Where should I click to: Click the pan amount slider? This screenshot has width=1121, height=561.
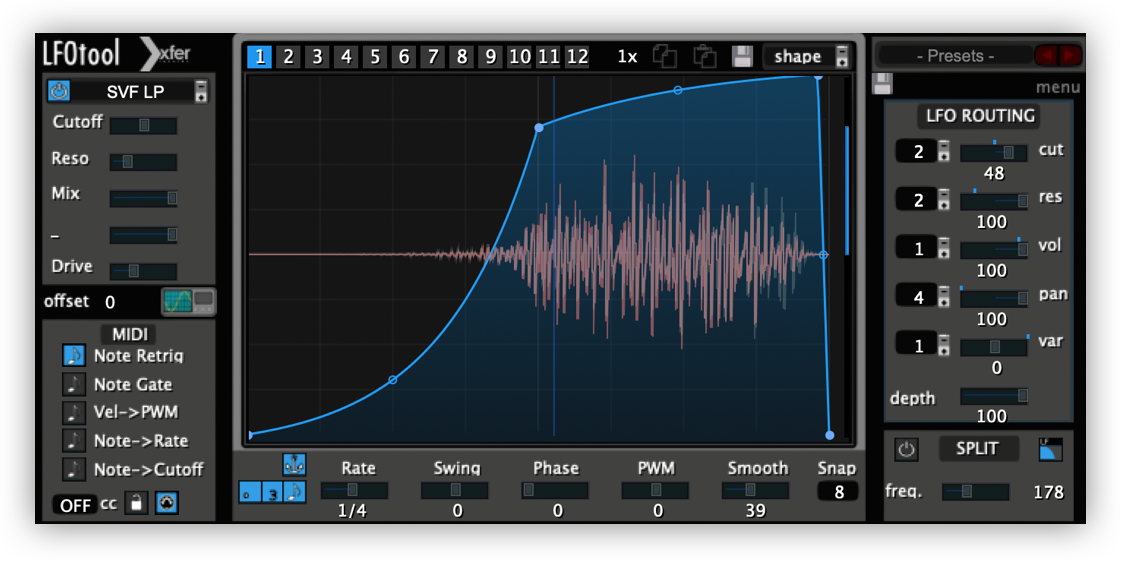pos(994,297)
